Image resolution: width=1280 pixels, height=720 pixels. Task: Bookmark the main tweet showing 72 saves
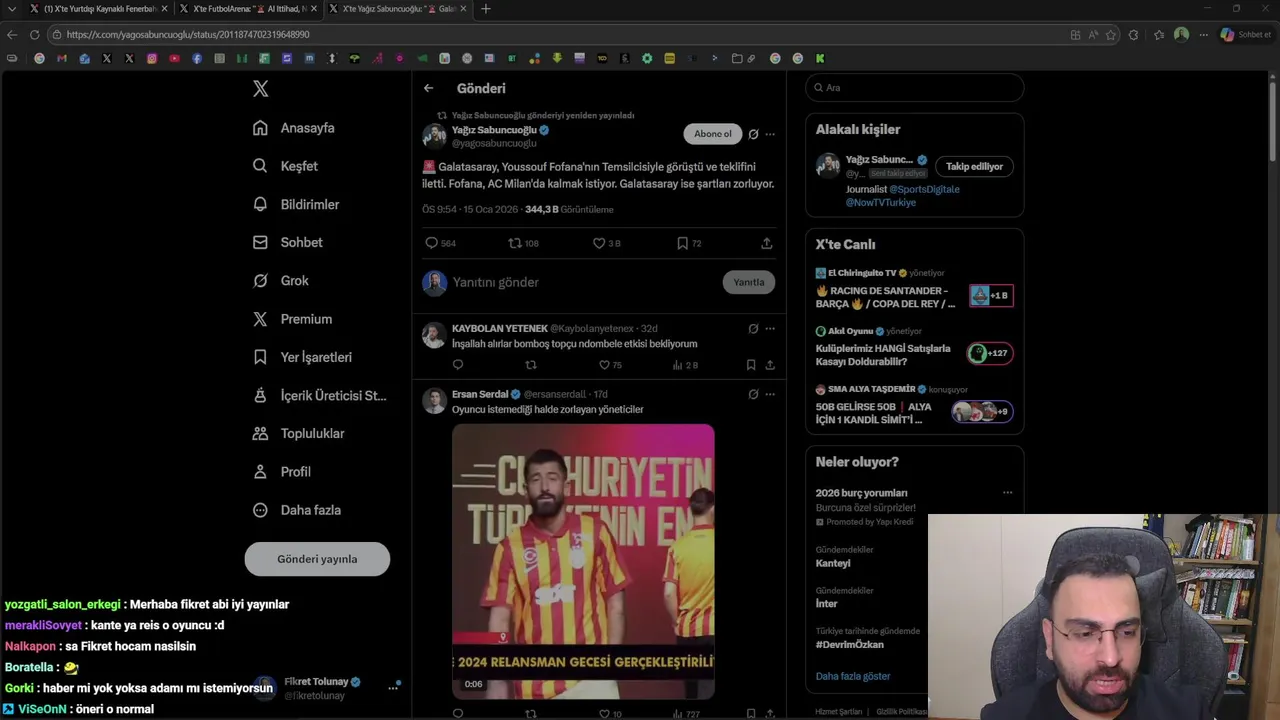tap(688, 243)
